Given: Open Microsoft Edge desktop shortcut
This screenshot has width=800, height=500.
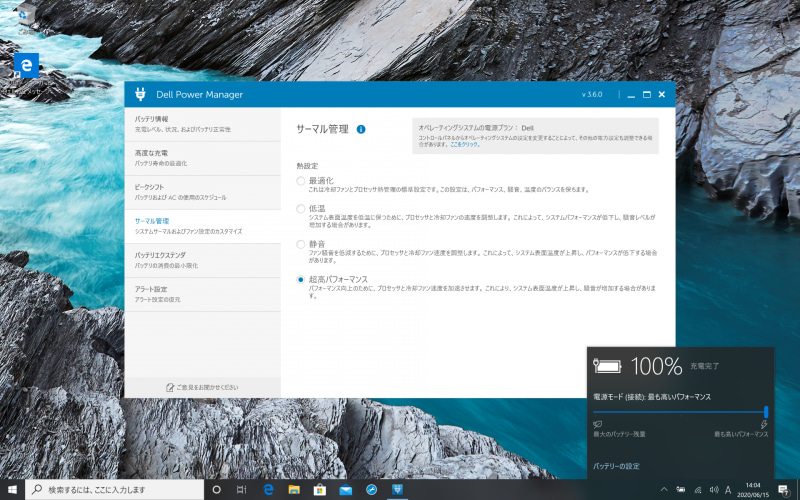Looking at the screenshot, I should [x=27, y=65].
